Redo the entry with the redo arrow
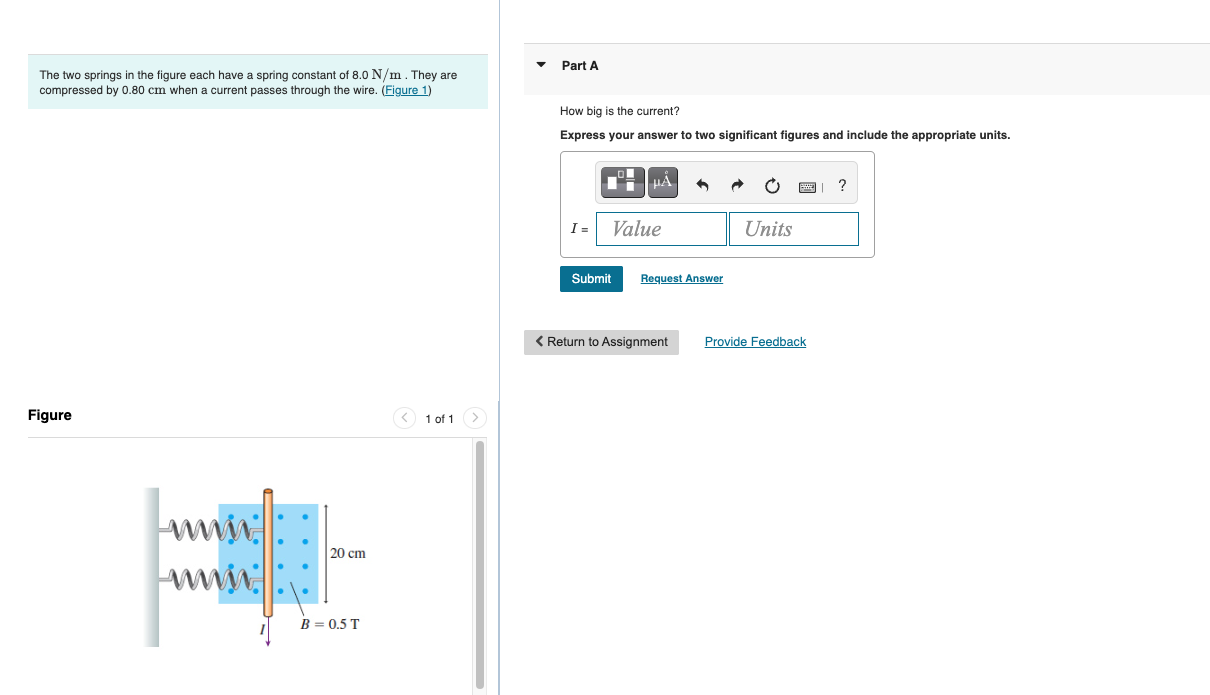Image resolution: width=1210 pixels, height=695 pixels. coord(737,184)
